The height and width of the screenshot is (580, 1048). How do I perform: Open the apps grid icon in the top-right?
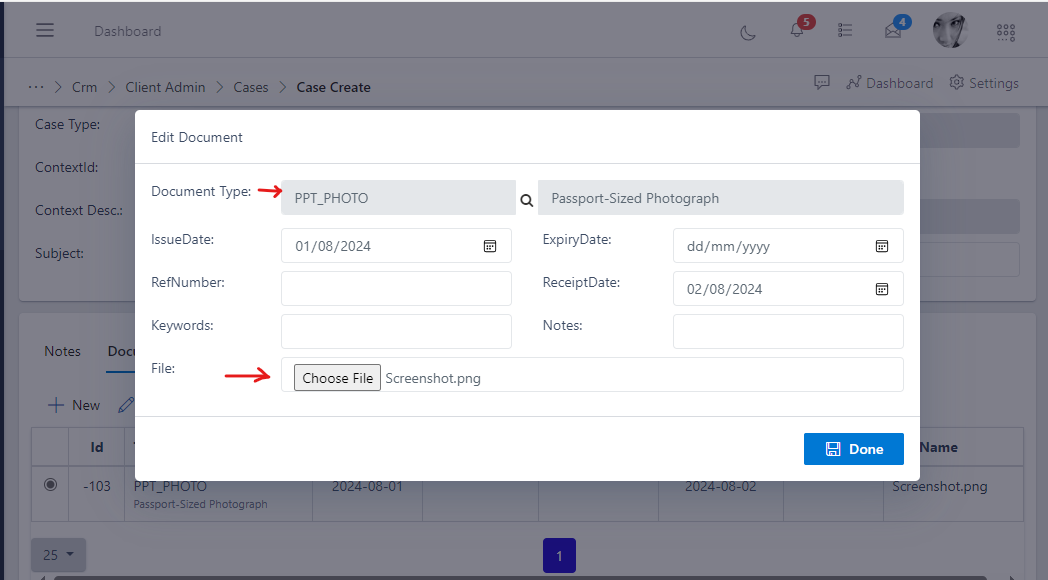tap(1005, 32)
